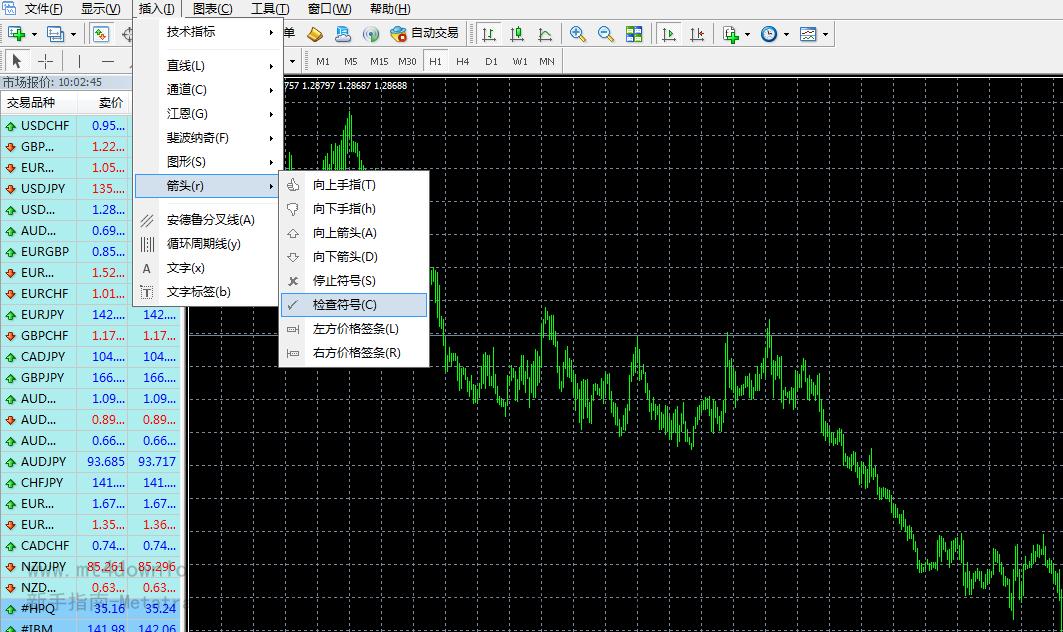Image resolution: width=1063 pixels, height=632 pixels.
Task: Choose 文字标签(b) text label option
Action: click(x=198, y=292)
